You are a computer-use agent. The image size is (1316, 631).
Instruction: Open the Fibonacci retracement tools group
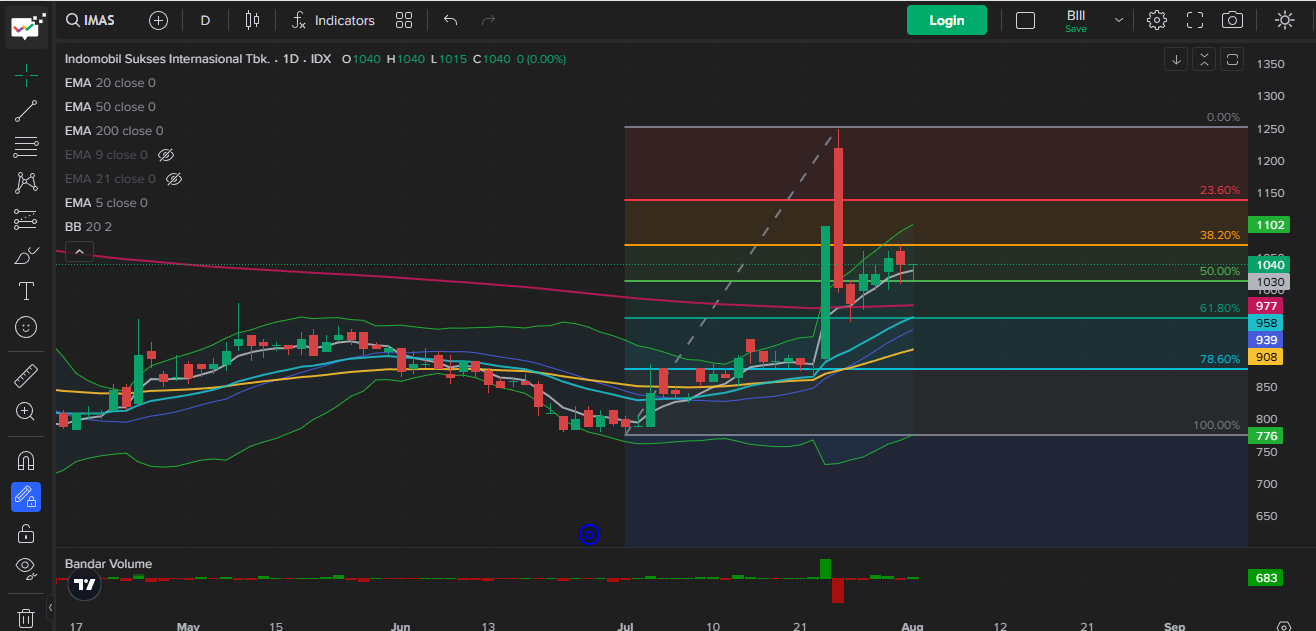27,147
